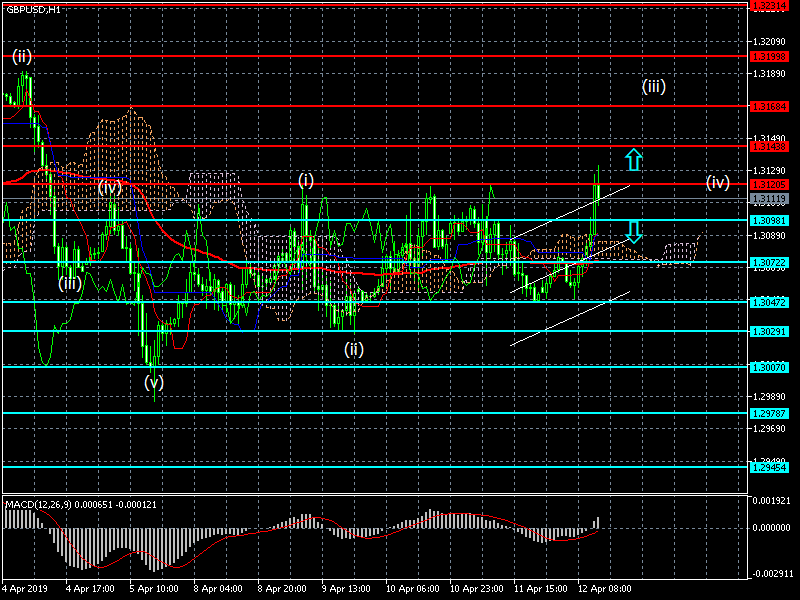Click the (iii) wave label near left lows
Screen dimensions: 800x600
pyautogui.click(x=68, y=284)
